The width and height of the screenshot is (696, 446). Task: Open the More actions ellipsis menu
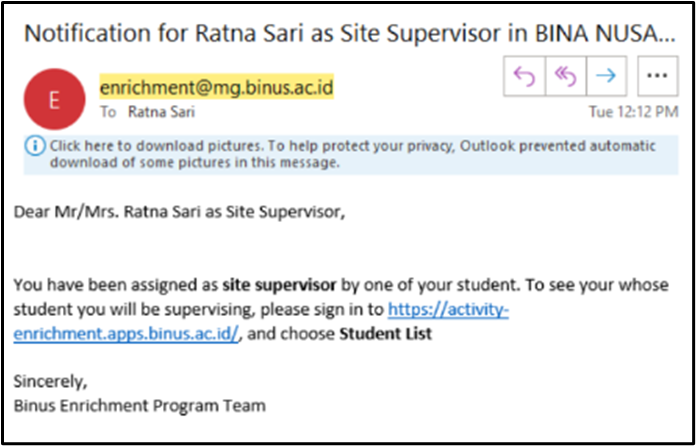tap(658, 76)
